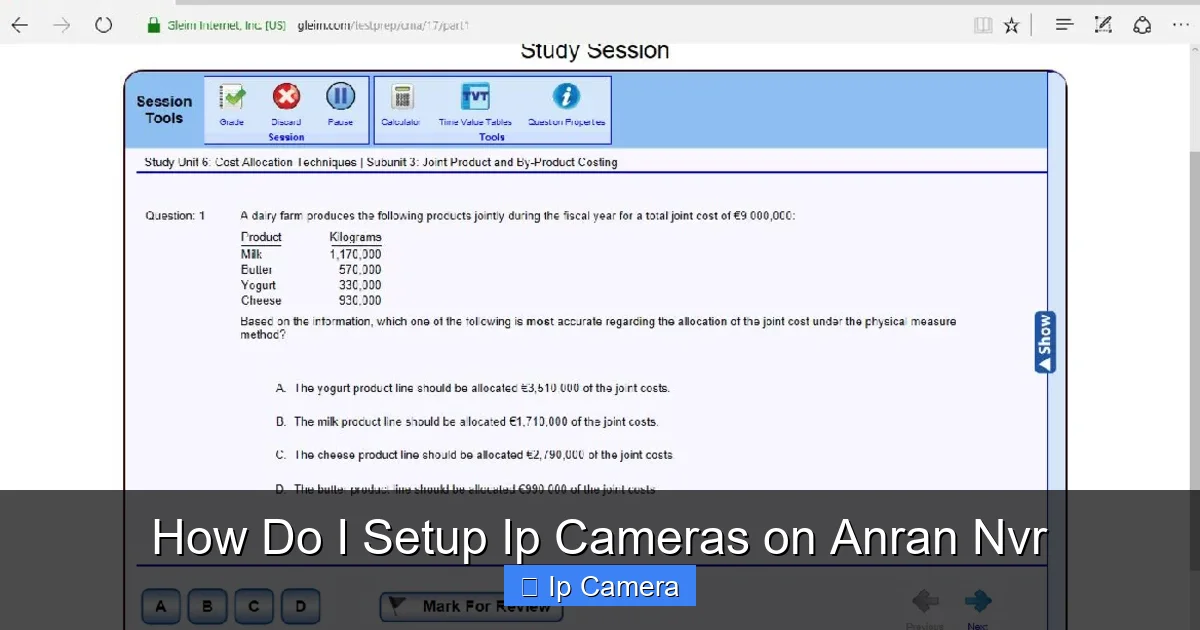The width and height of the screenshot is (1200, 630).
Task: Refresh the browser page
Action: pyautogui.click(x=104, y=25)
